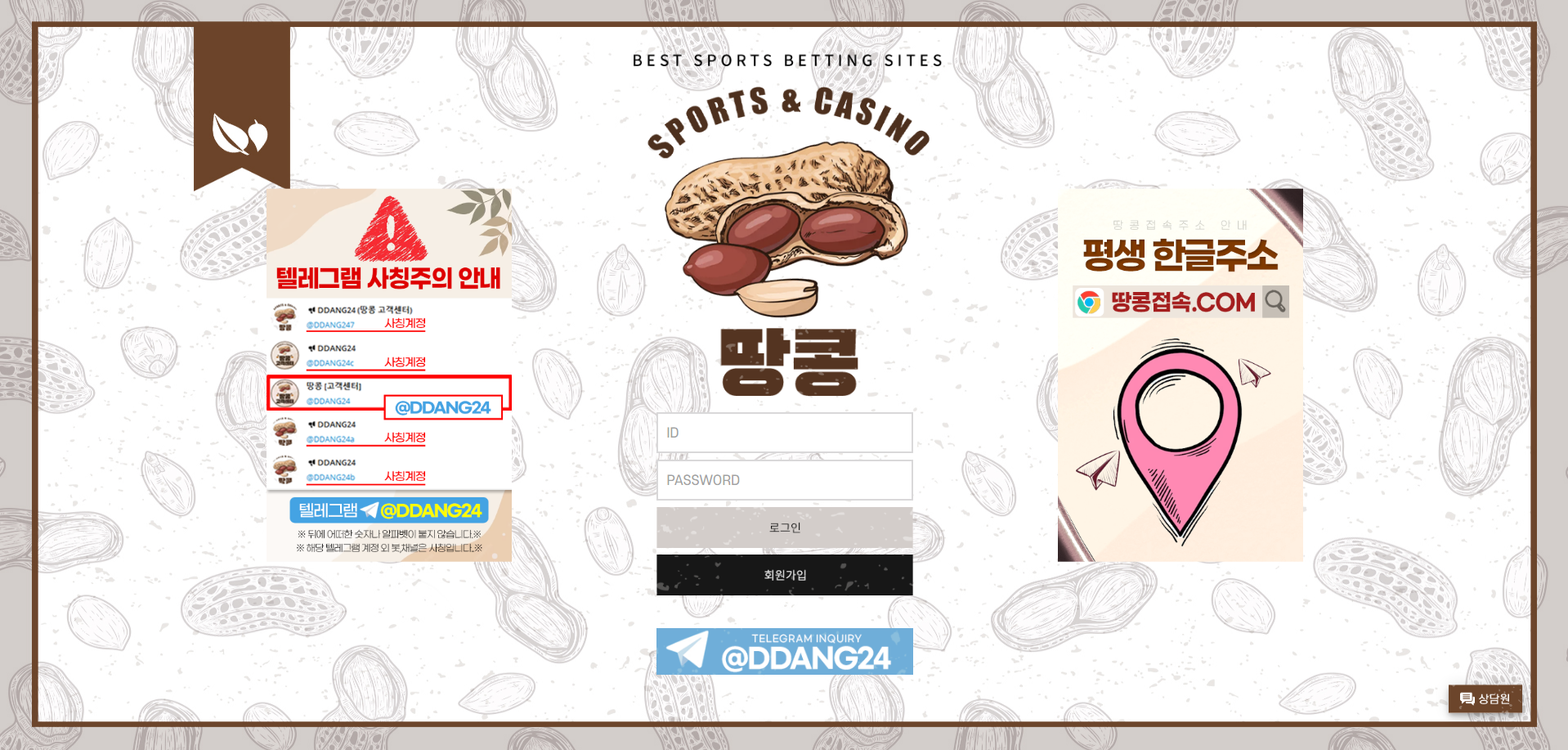Click the magnifier search icon next to 땅콩접속.COM
The width and height of the screenshot is (1568, 750).
pos(1275,302)
